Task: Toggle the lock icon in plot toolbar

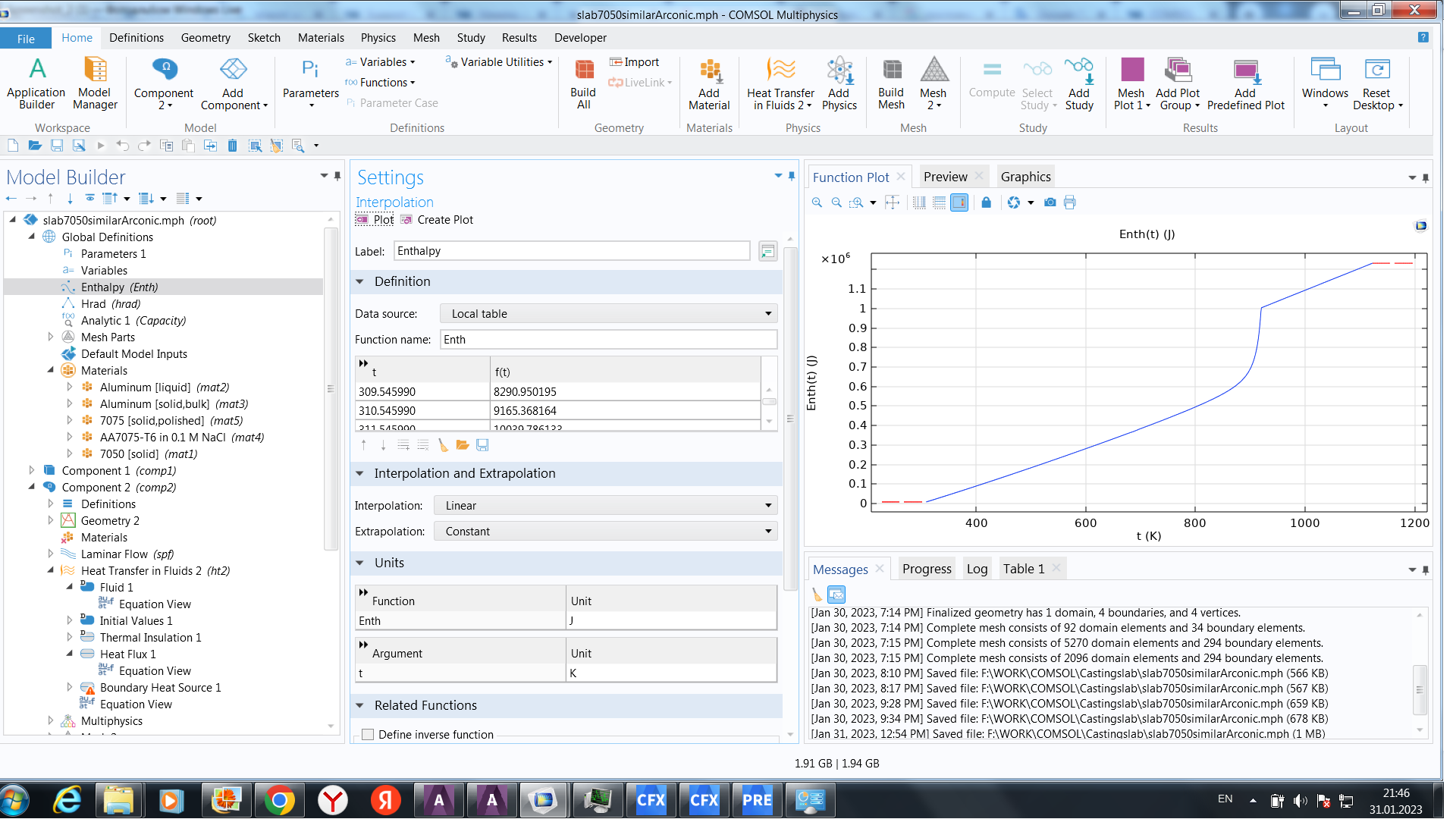Action: (986, 202)
